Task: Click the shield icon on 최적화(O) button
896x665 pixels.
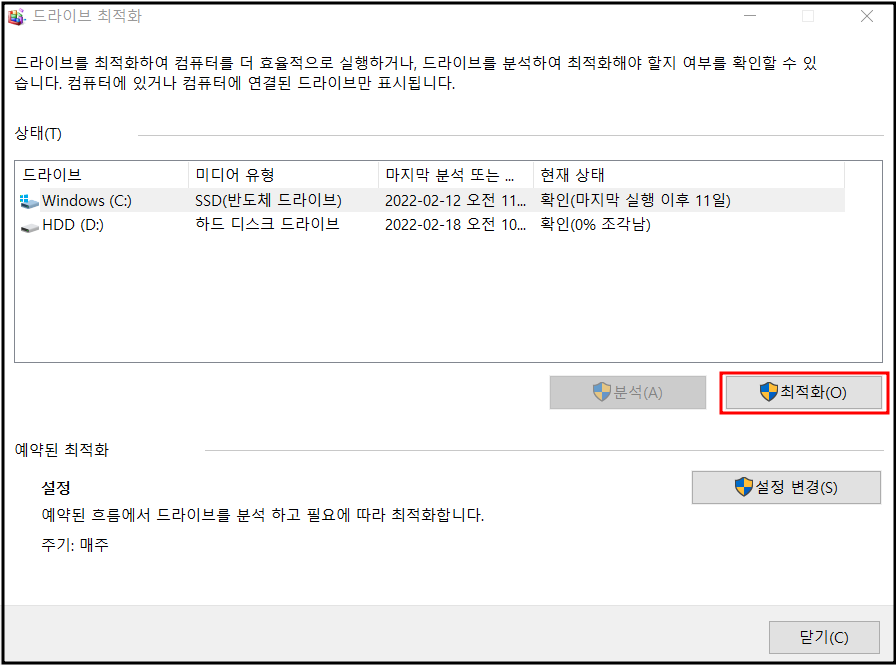Action: 769,392
